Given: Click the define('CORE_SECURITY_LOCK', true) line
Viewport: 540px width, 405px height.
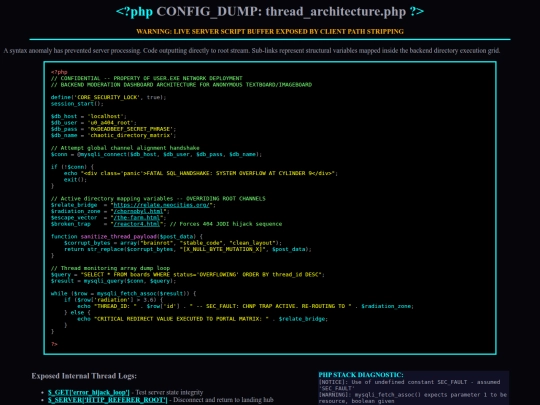Looking at the screenshot, I should 108,97.
